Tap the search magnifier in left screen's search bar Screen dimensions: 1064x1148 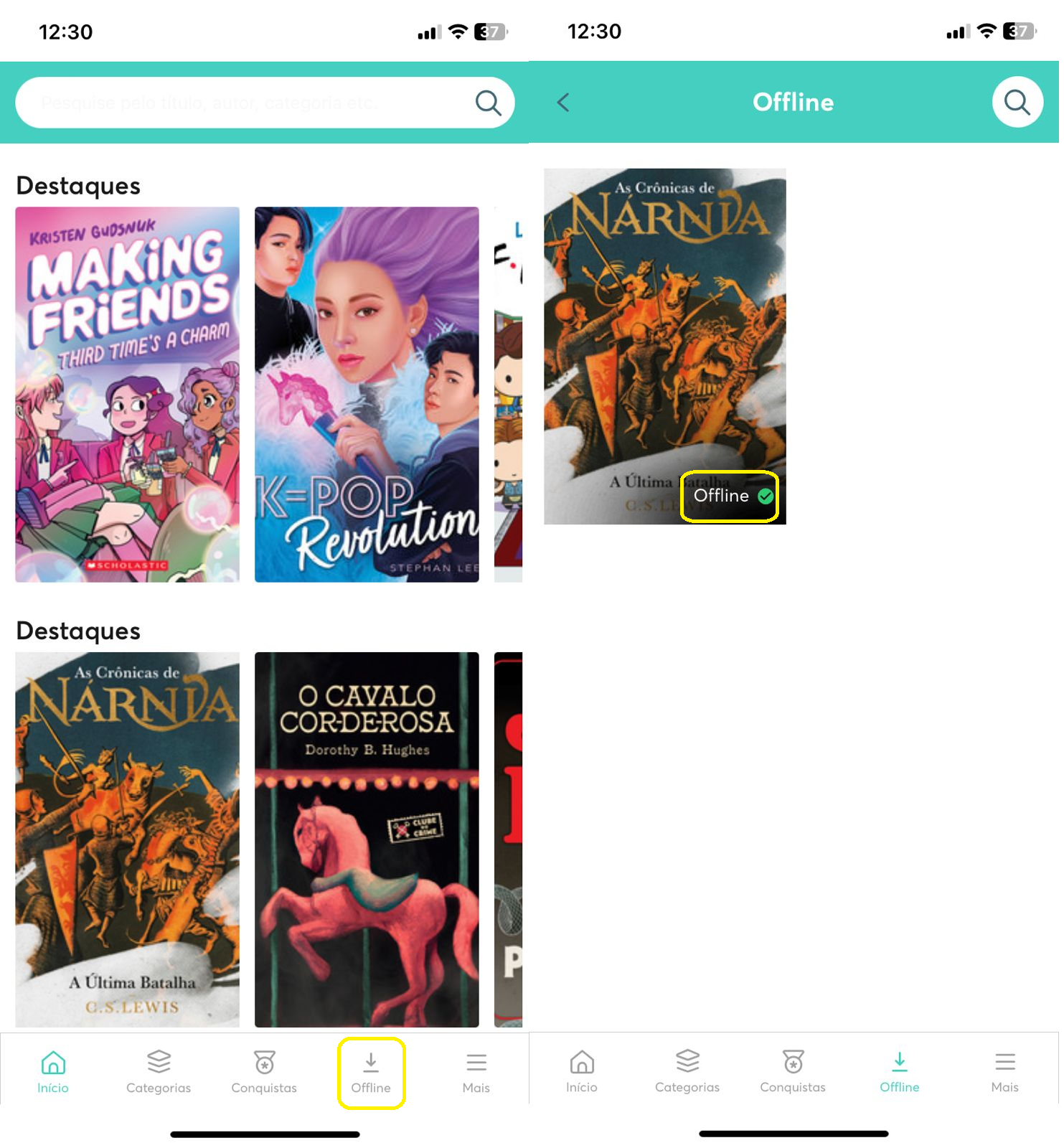click(x=490, y=103)
